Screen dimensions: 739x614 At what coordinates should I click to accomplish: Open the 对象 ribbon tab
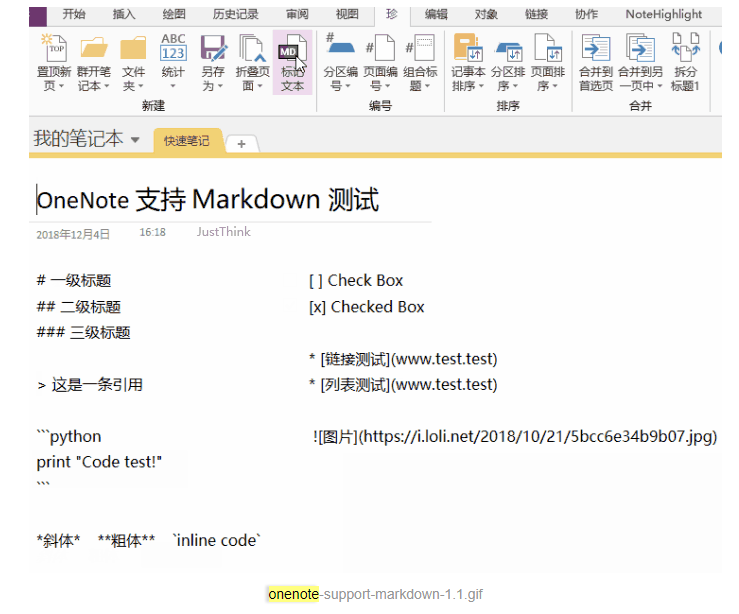click(x=486, y=14)
